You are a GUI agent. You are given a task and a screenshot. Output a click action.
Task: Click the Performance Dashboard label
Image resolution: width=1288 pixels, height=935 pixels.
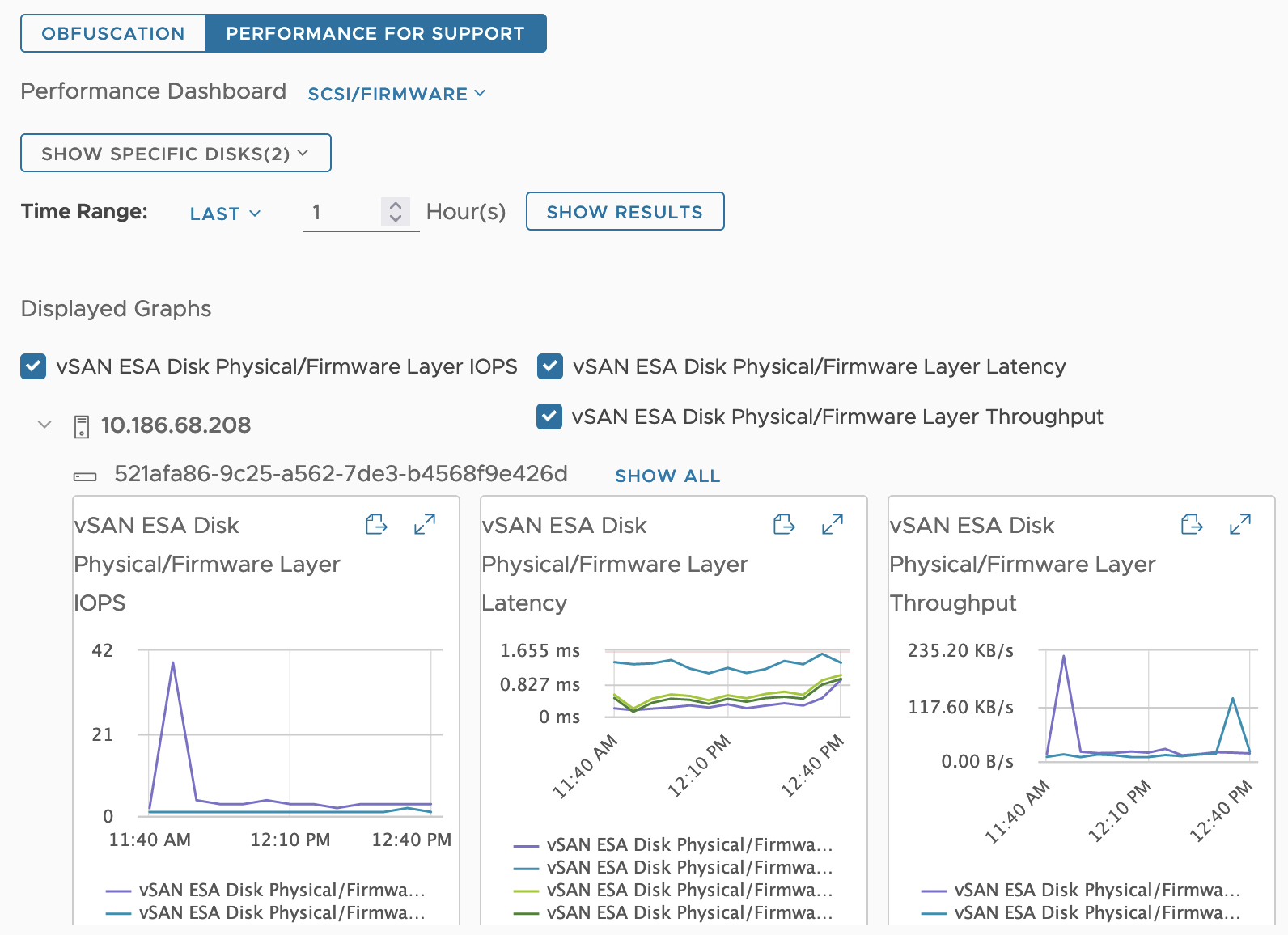153,91
